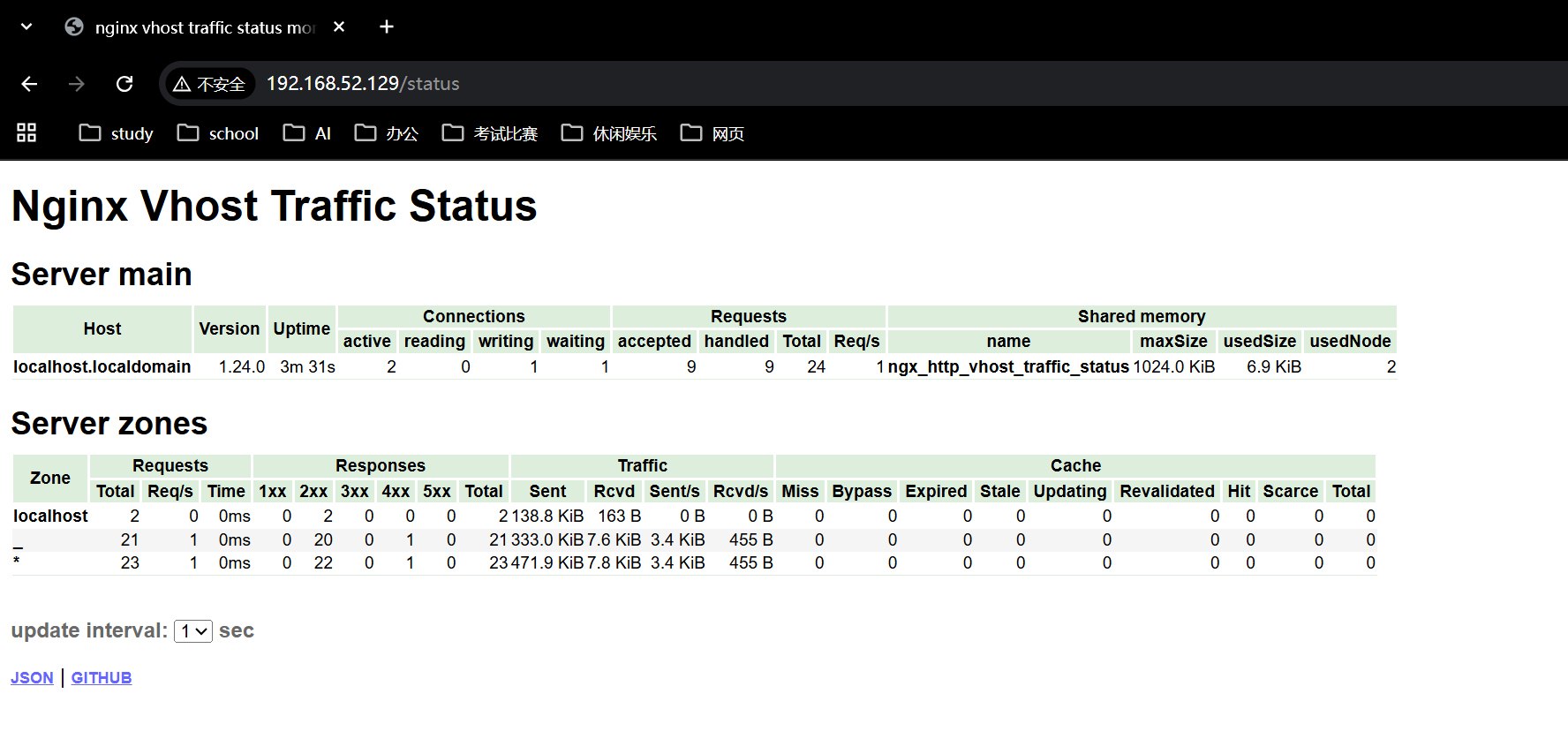The image size is (1568, 739).
Task: Click the Sent value 138.8 KiB
Action: (547, 516)
